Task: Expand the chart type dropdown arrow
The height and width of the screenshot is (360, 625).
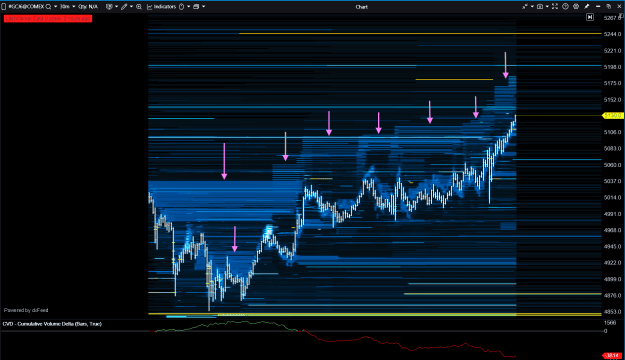Action: pos(116,6)
